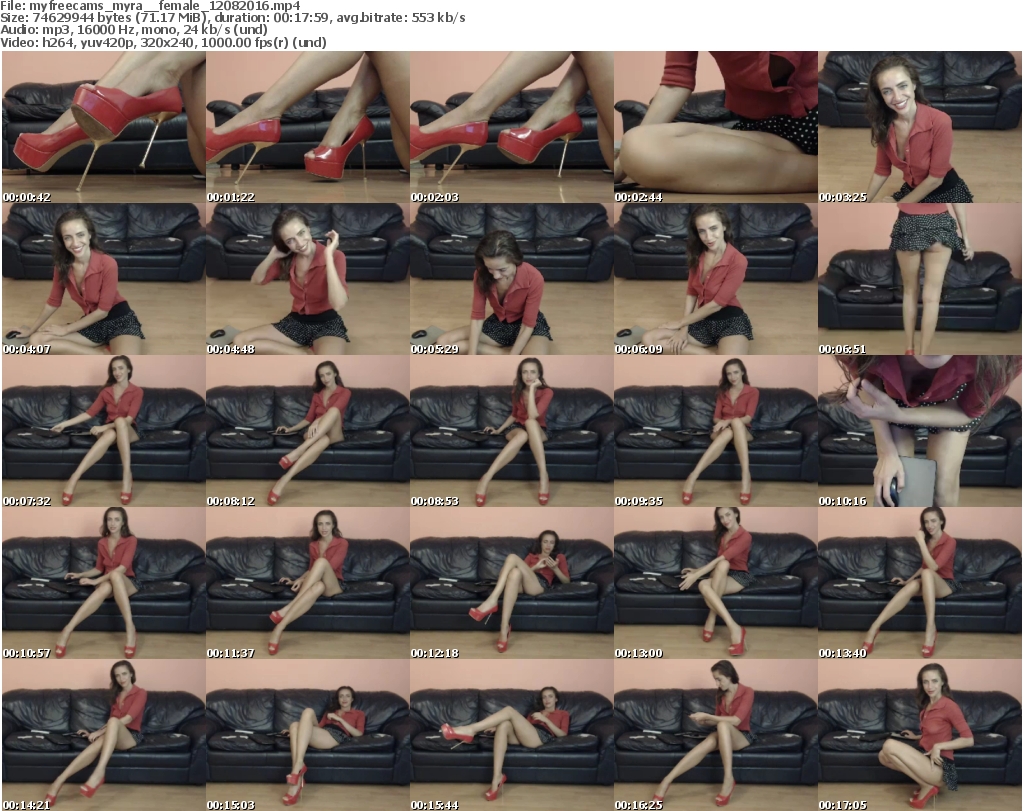Select the thumbnail stamped 00:03:25

coord(920,127)
